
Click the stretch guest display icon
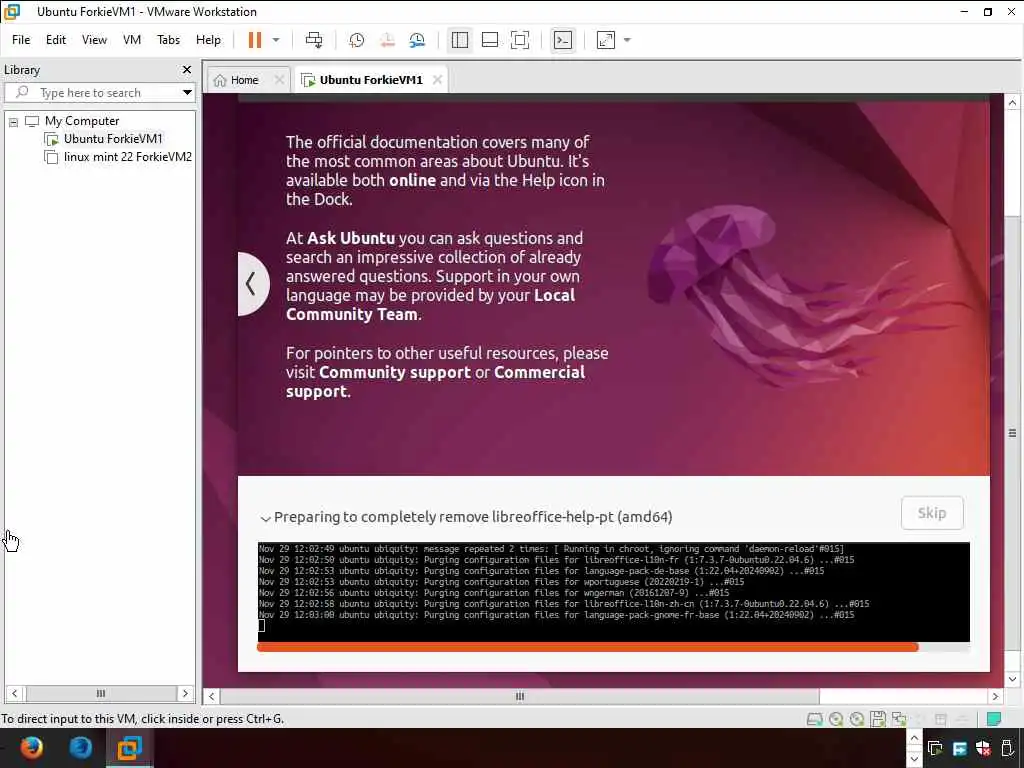tap(606, 40)
